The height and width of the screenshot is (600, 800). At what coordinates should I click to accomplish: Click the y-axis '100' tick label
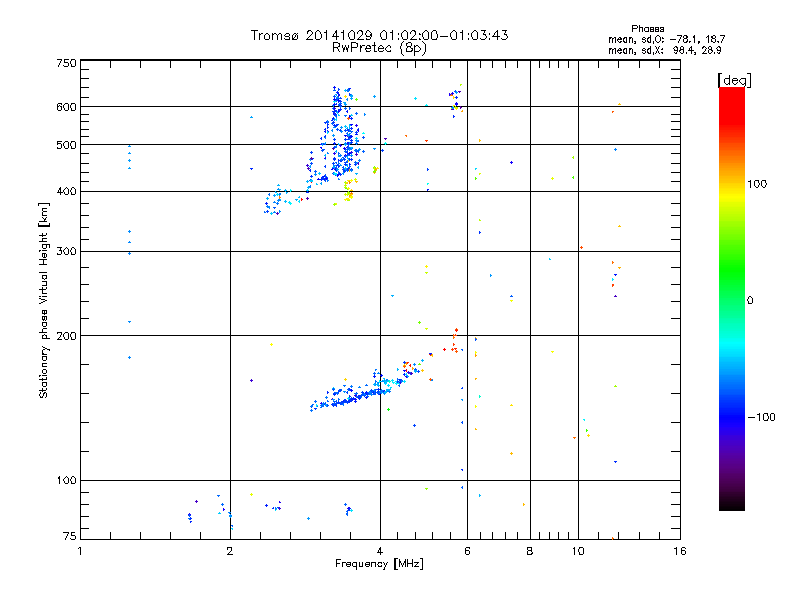[66, 481]
